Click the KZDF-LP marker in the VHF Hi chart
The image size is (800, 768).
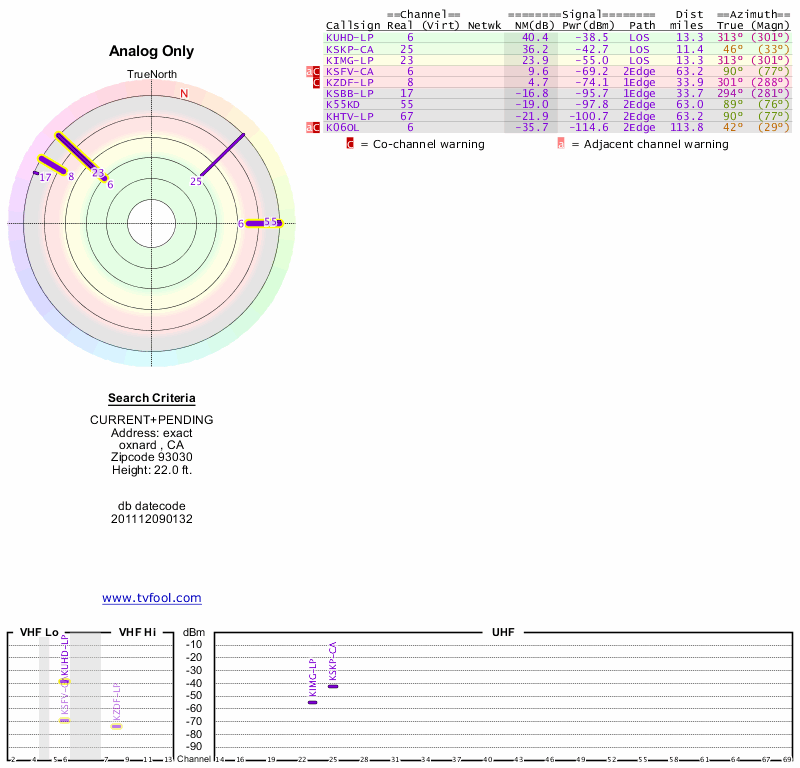pyautogui.click(x=116, y=726)
